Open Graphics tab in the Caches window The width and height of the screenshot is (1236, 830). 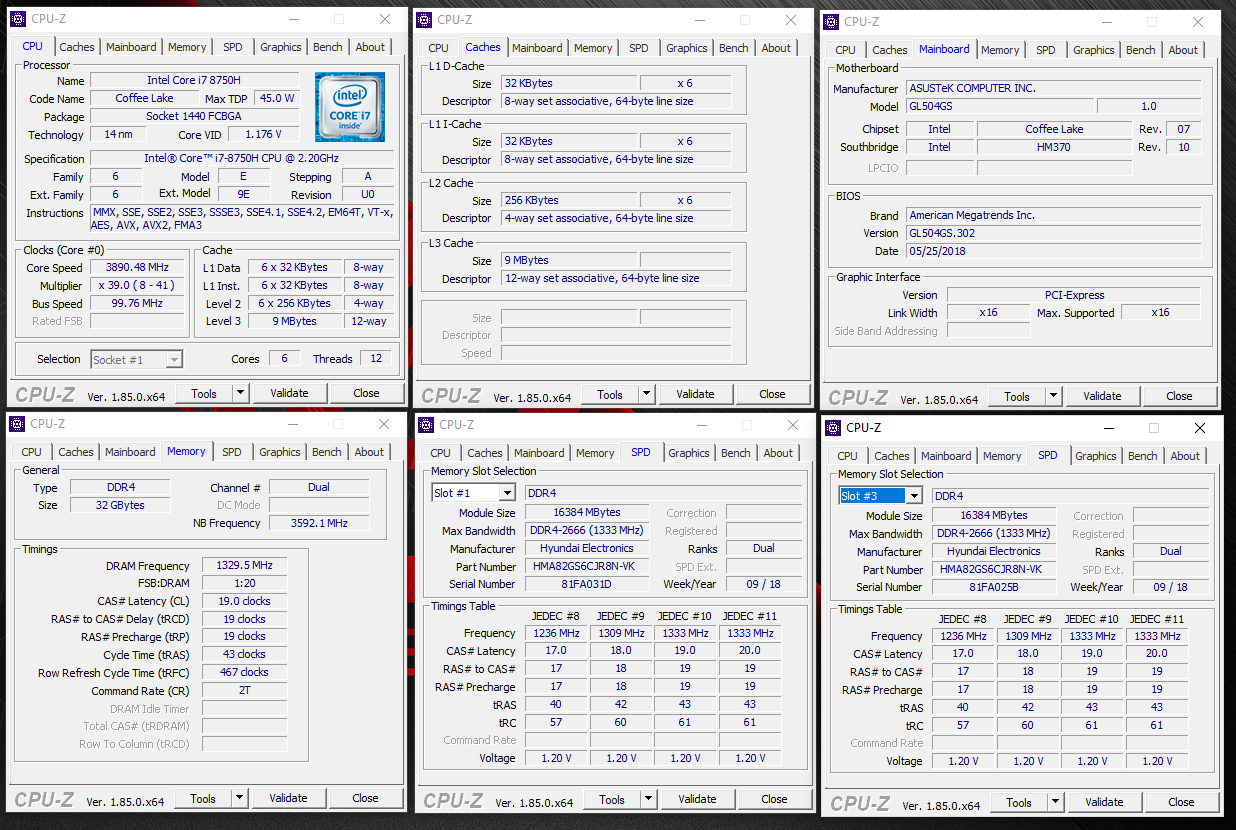pyautogui.click(x=687, y=48)
